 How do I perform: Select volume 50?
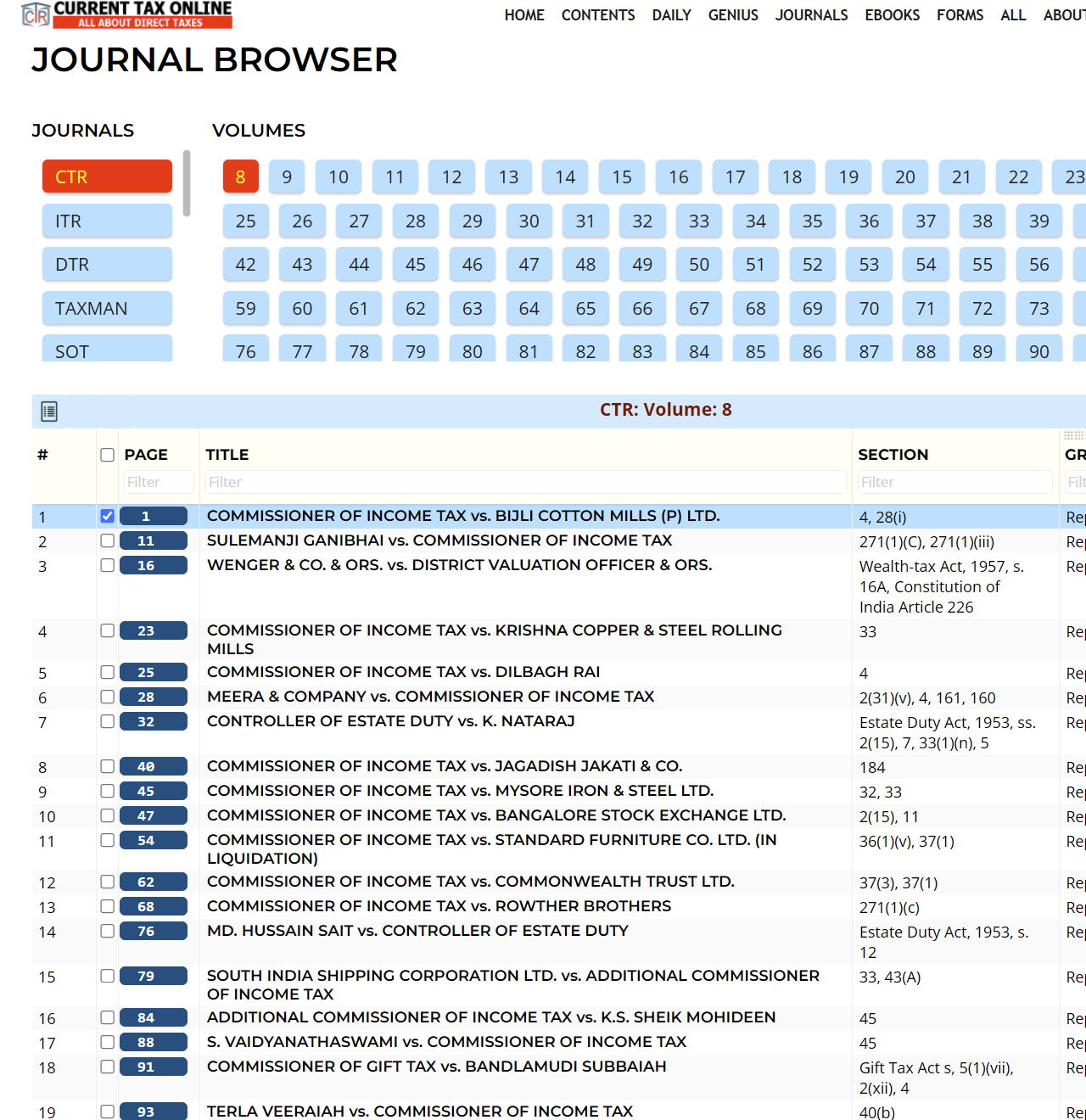(699, 264)
